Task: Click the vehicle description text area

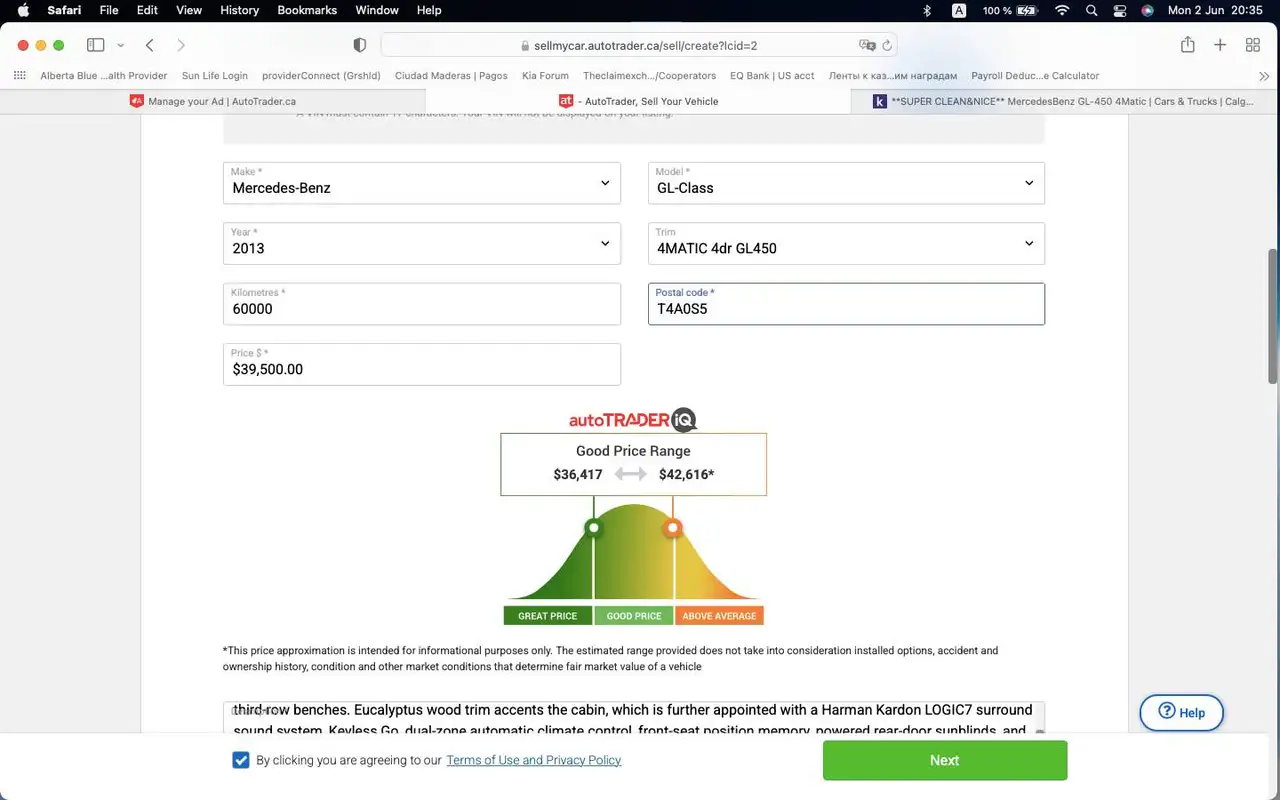Action: click(x=633, y=719)
